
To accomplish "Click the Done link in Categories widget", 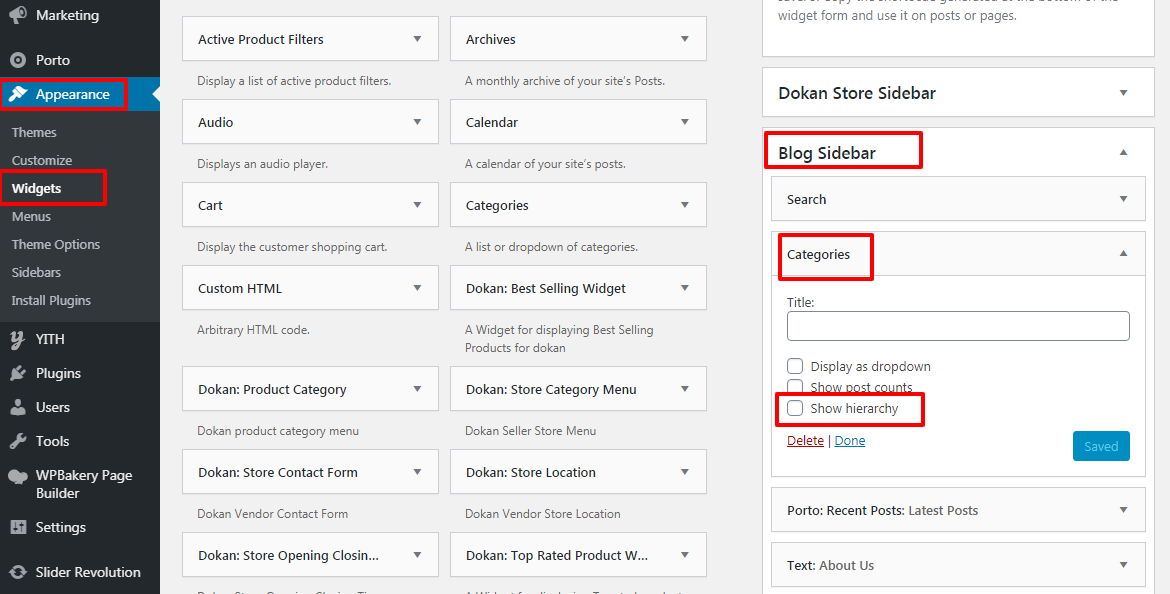I will pyautogui.click(x=850, y=440).
